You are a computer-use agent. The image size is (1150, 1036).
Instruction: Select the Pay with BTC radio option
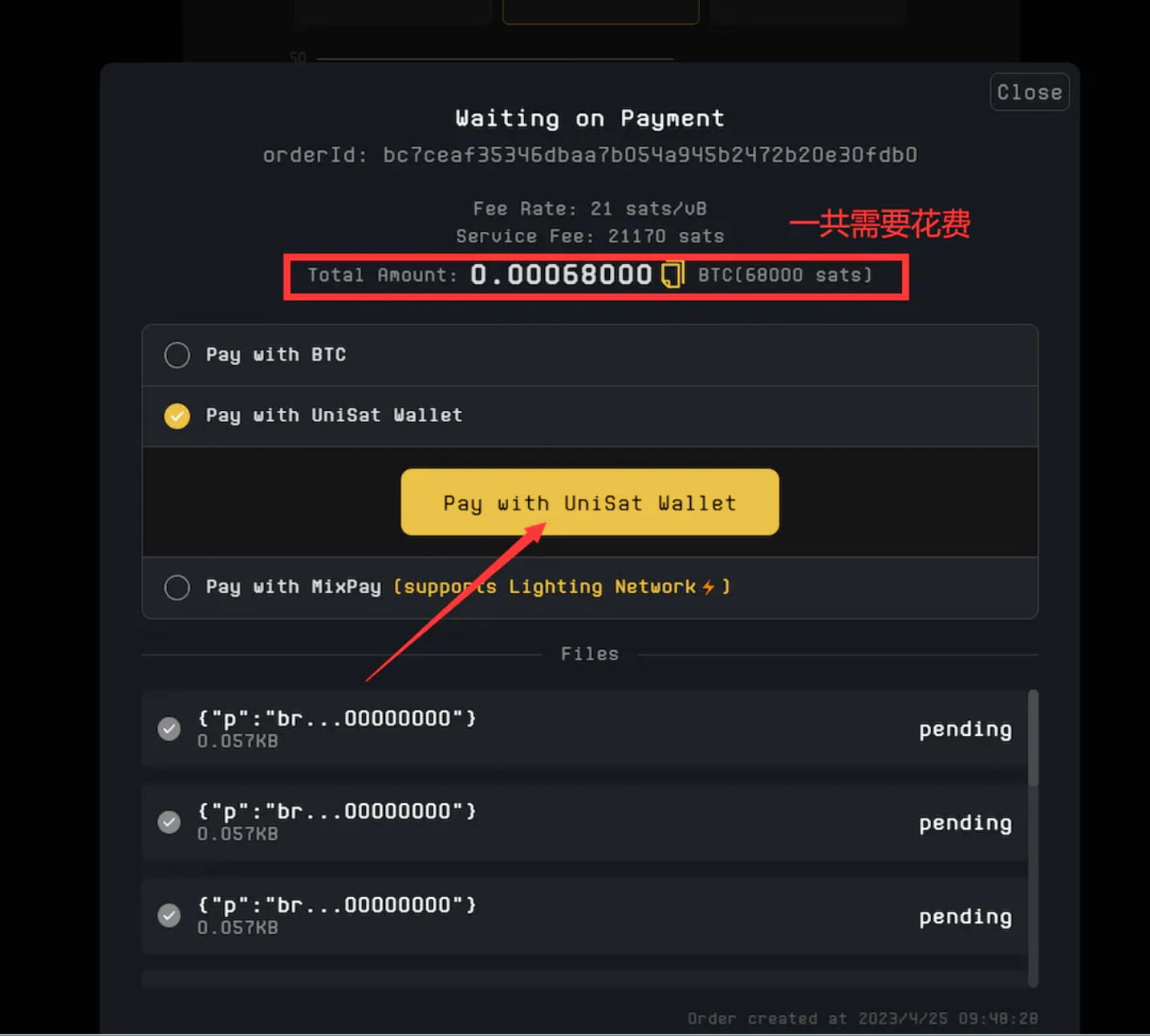[x=177, y=355]
